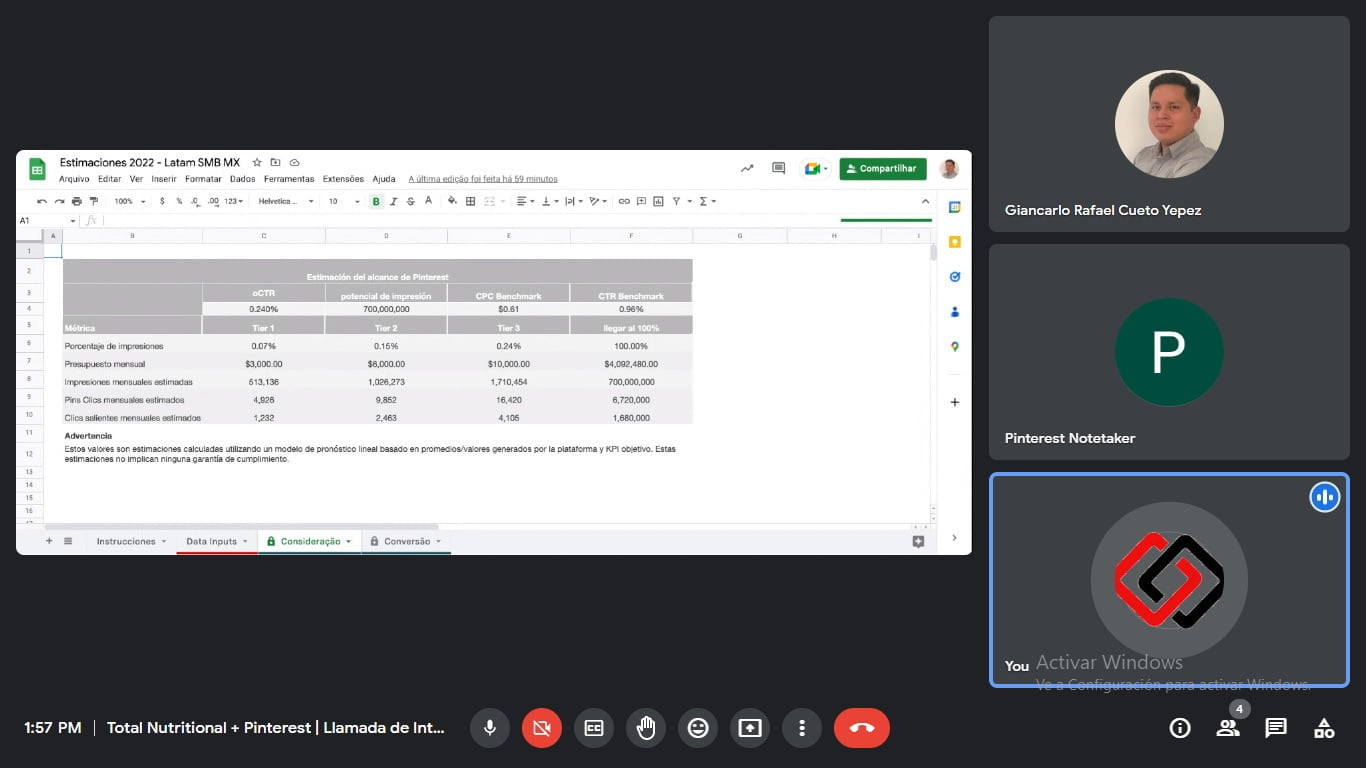This screenshot has height=768, width=1366.
Task: Open the three-dot more options menu
Action: tap(802, 728)
